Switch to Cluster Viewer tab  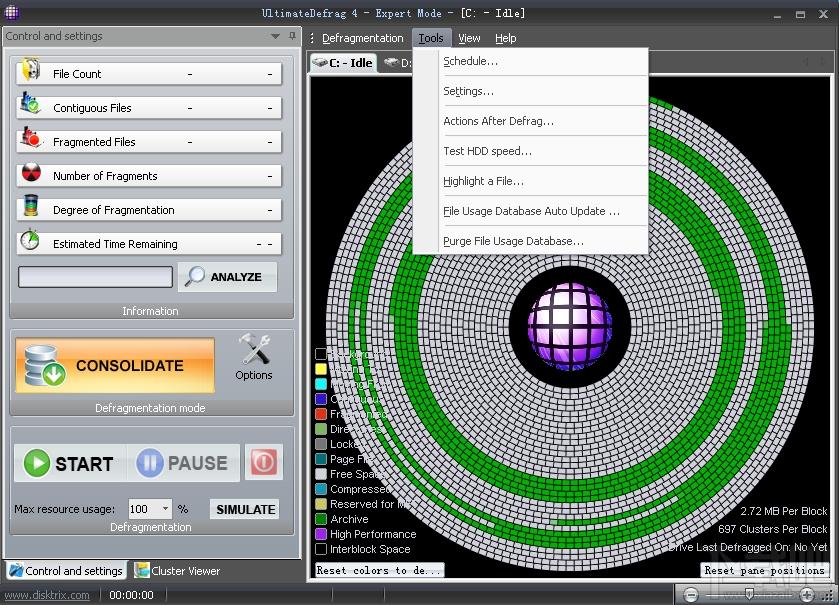click(178, 571)
